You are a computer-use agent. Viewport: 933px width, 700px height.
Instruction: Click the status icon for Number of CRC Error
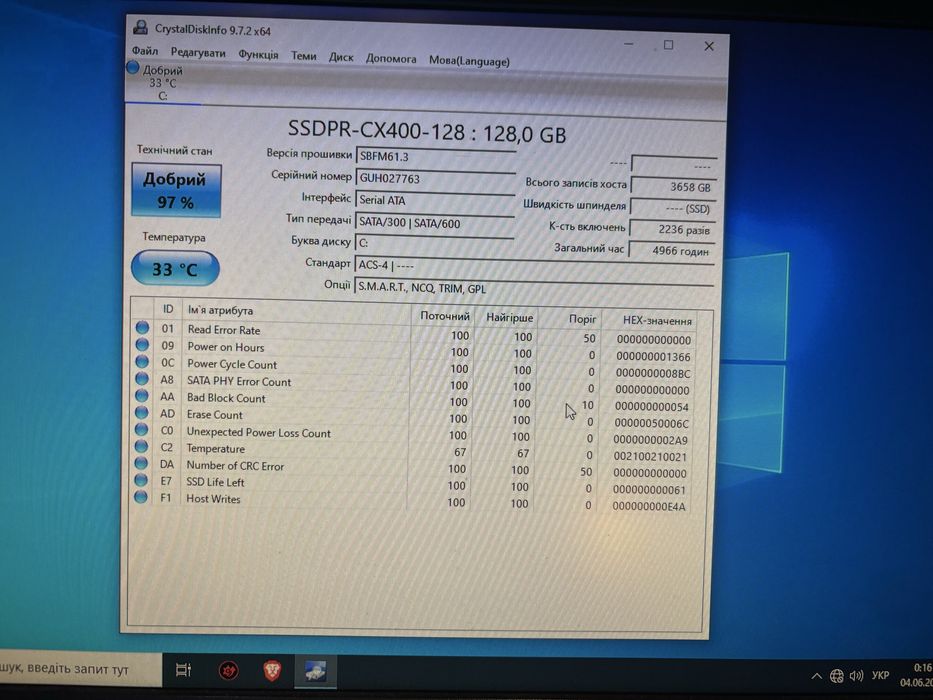pyautogui.click(x=141, y=462)
